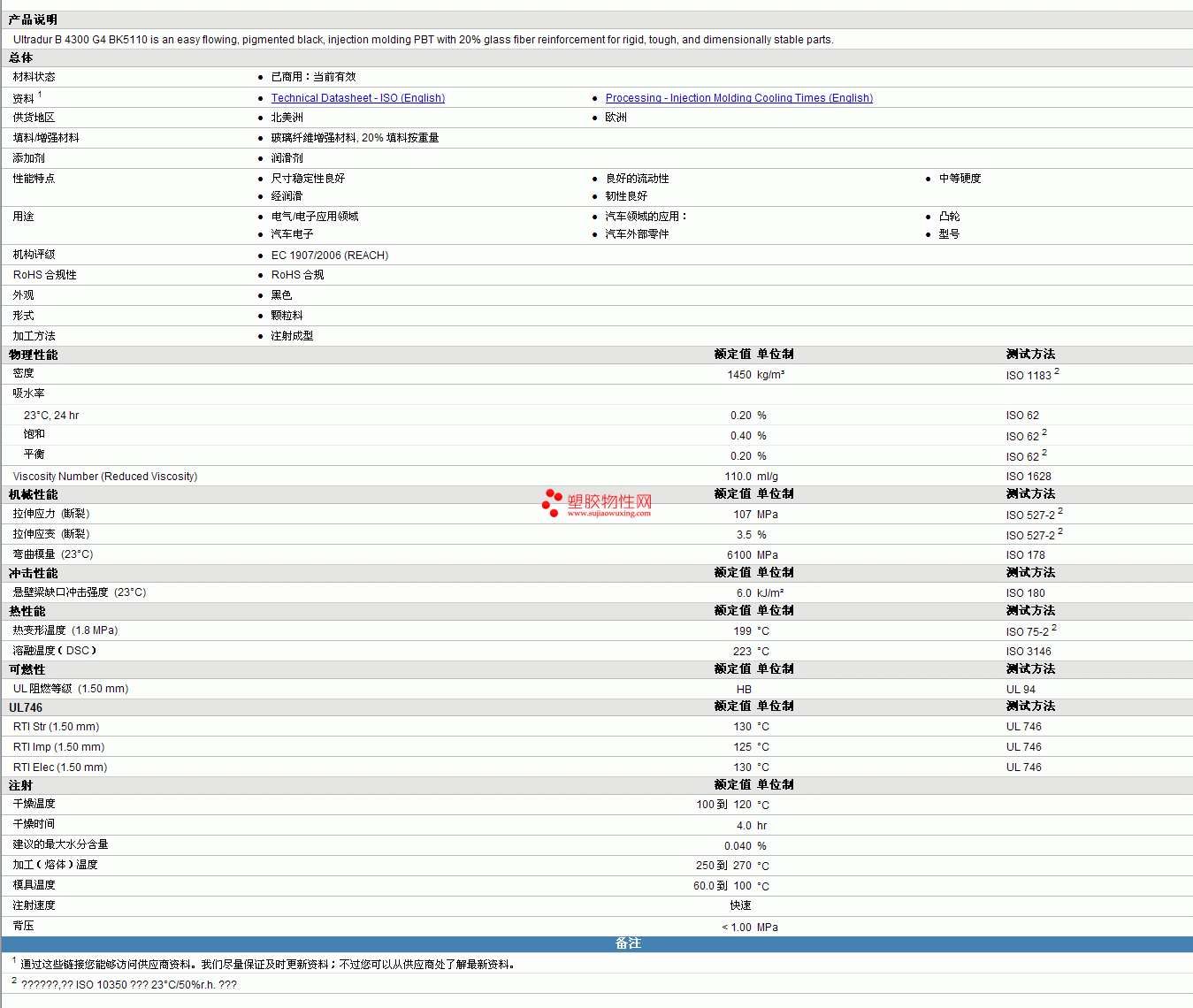Click the ISO 1183 test method
The image size is (1193, 1008).
(1029, 376)
